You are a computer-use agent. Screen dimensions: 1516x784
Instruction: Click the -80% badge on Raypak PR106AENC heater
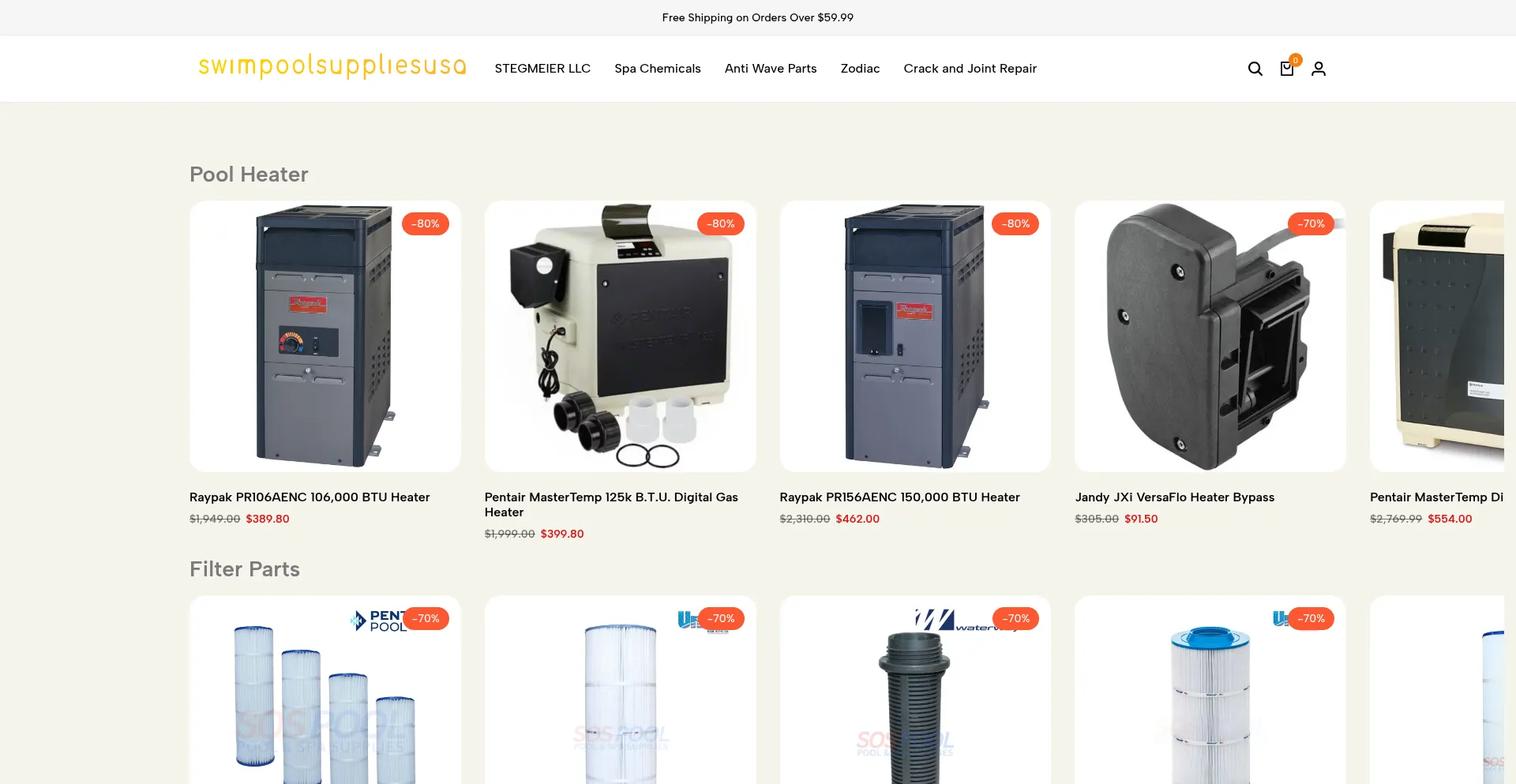click(426, 223)
